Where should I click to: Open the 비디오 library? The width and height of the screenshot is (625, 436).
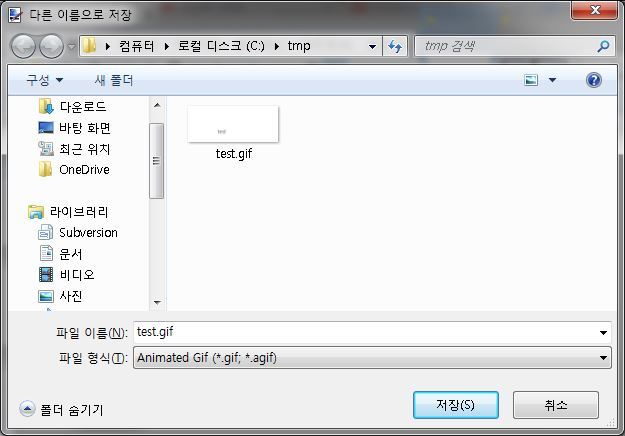[77, 275]
